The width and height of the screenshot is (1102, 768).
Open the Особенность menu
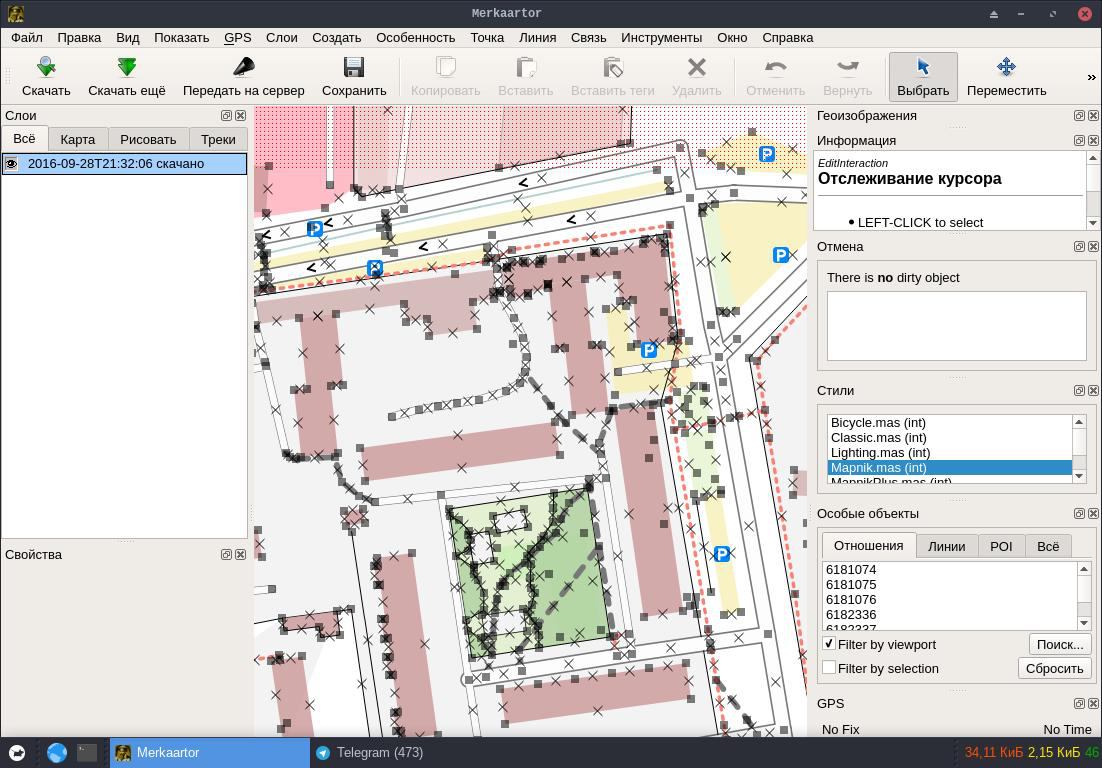click(x=415, y=37)
